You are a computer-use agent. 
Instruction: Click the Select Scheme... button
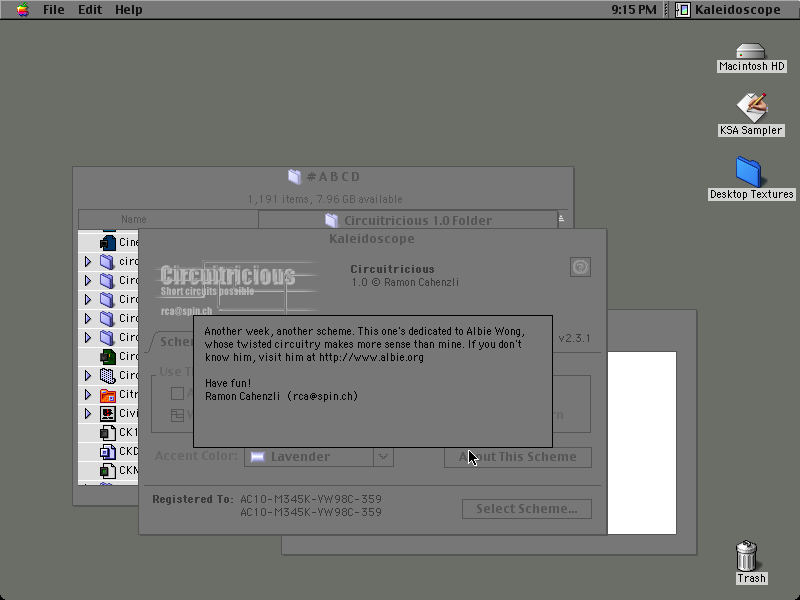tap(527, 509)
